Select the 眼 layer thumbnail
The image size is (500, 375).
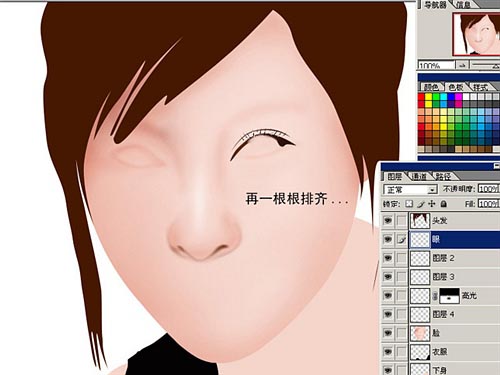[x=420, y=239]
